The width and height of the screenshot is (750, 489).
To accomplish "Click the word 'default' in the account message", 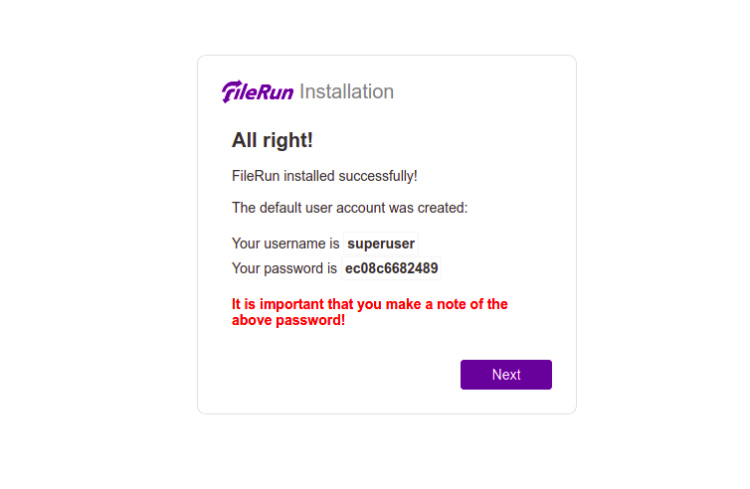I will (x=283, y=208).
